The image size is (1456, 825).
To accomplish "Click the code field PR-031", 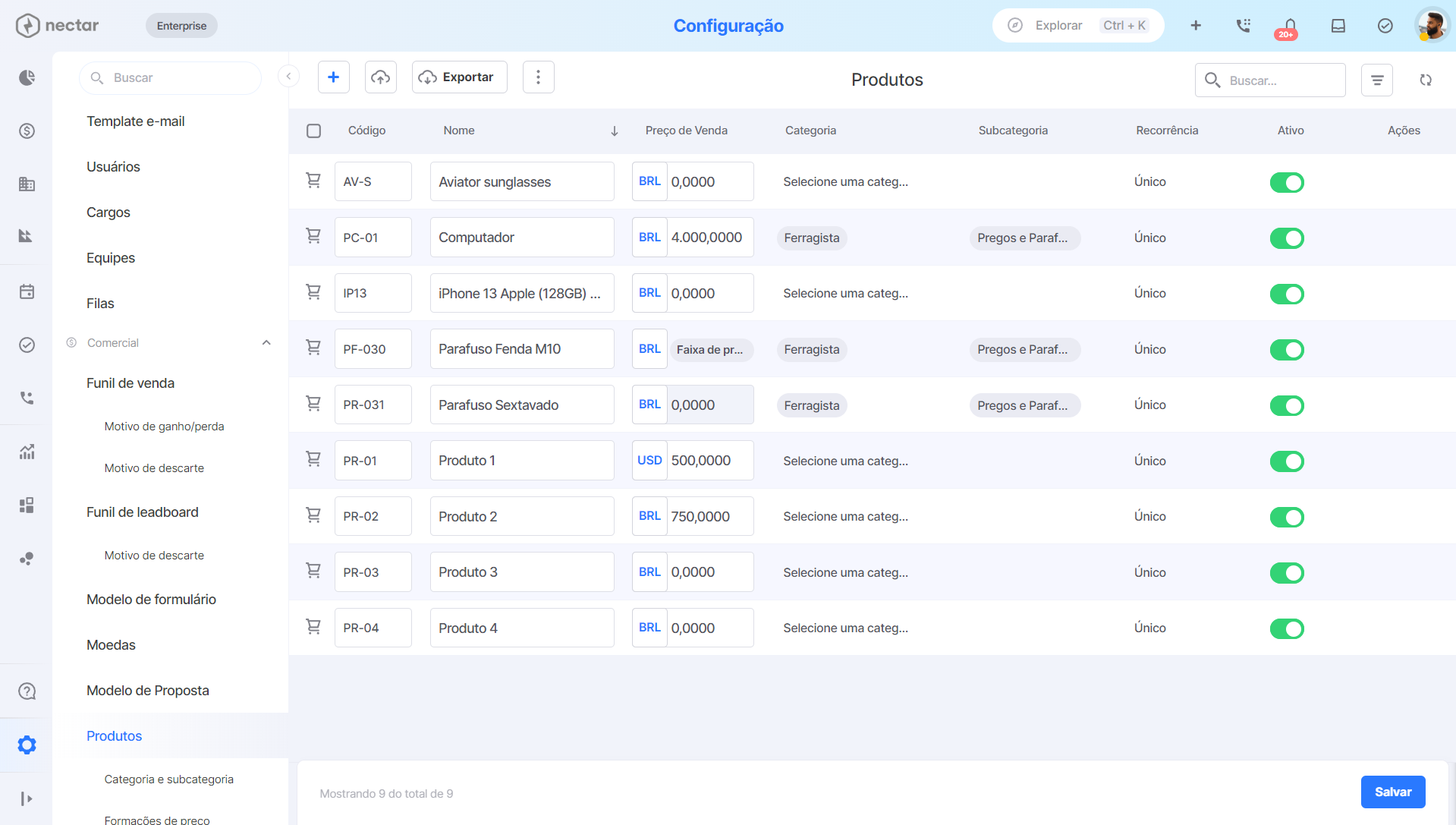I will click(373, 405).
